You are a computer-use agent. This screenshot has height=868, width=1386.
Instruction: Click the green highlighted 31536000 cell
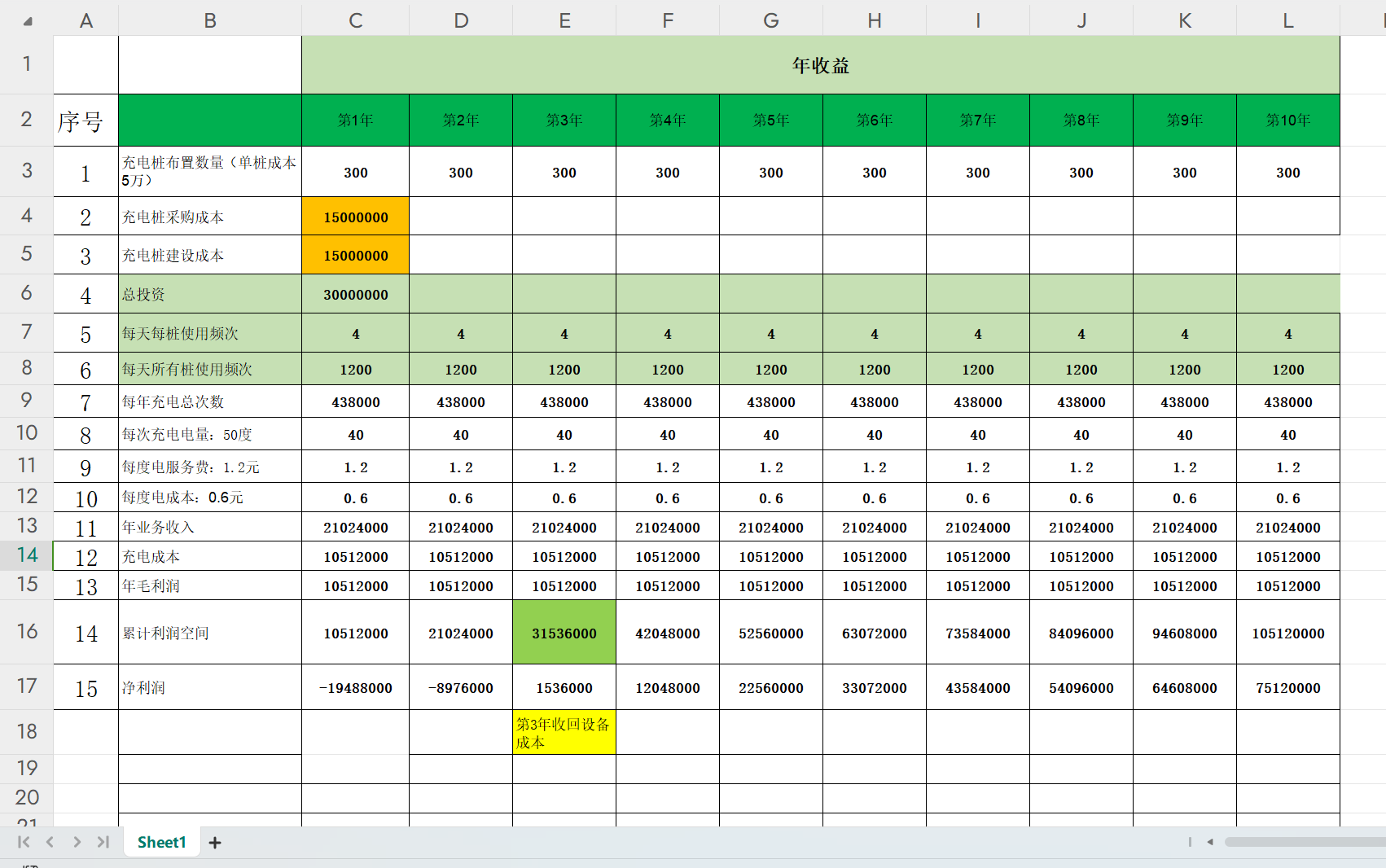564,633
